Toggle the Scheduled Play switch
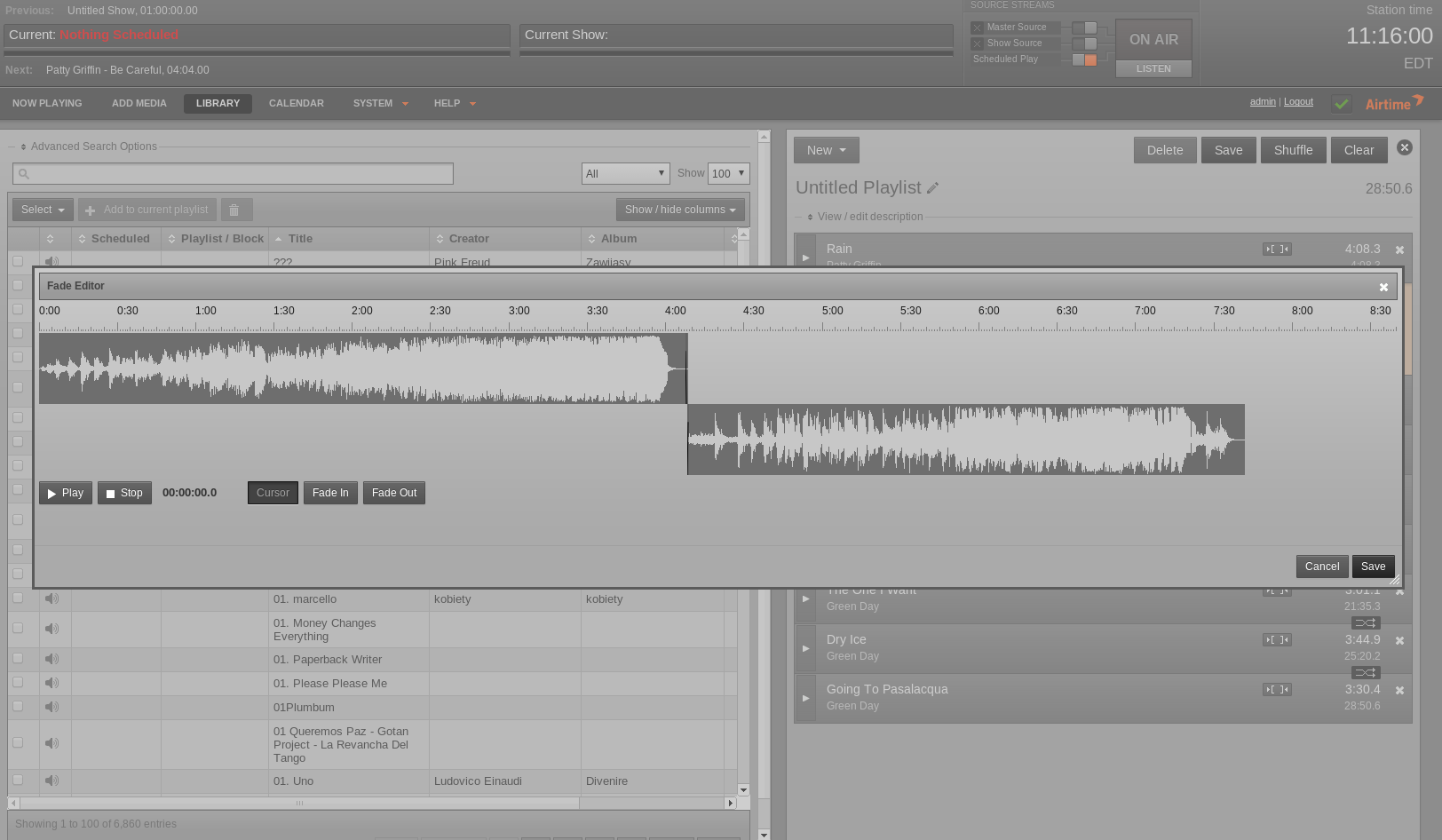The width and height of the screenshot is (1442, 840). [x=1084, y=59]
